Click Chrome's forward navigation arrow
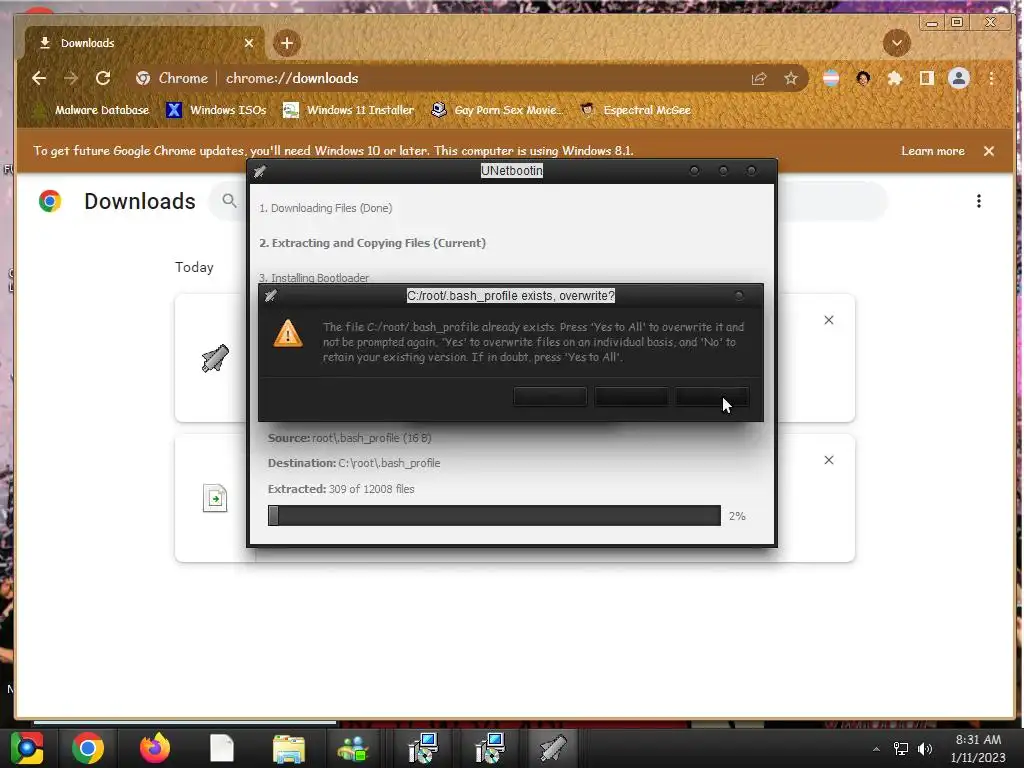 point(71,78)
